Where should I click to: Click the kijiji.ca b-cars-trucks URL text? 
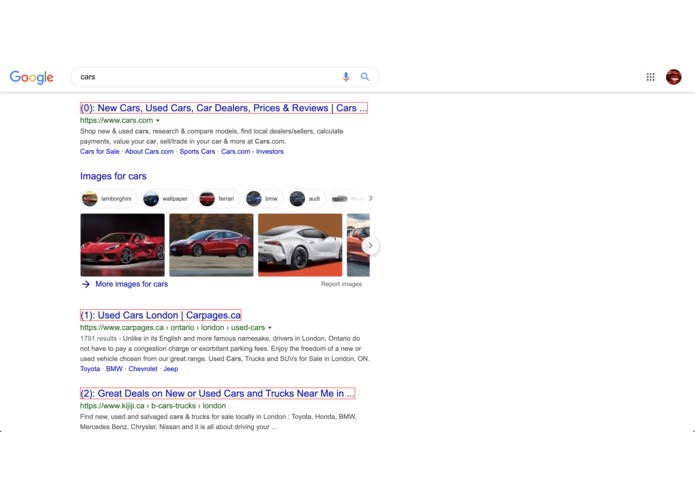click(153, 406)
